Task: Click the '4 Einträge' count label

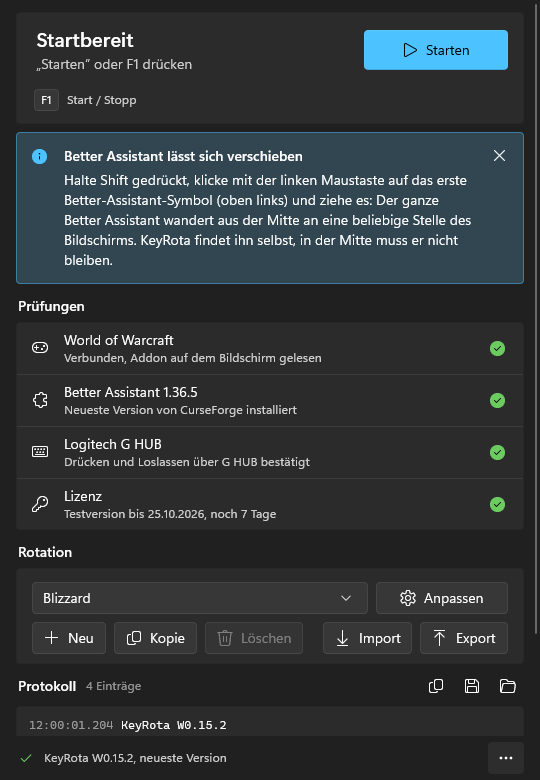Action: coord(113,686)
